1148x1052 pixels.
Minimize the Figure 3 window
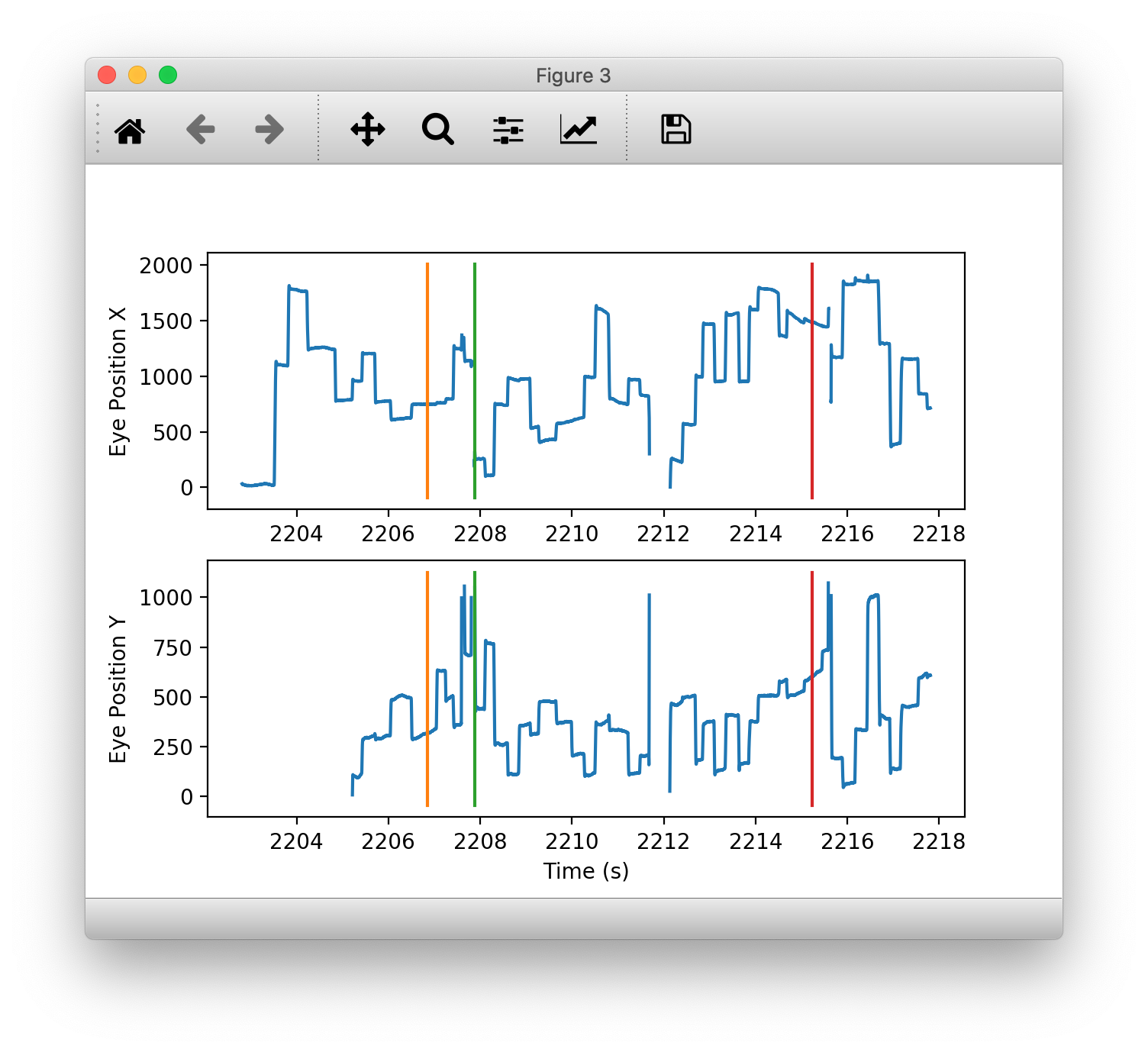click(137, 75)
